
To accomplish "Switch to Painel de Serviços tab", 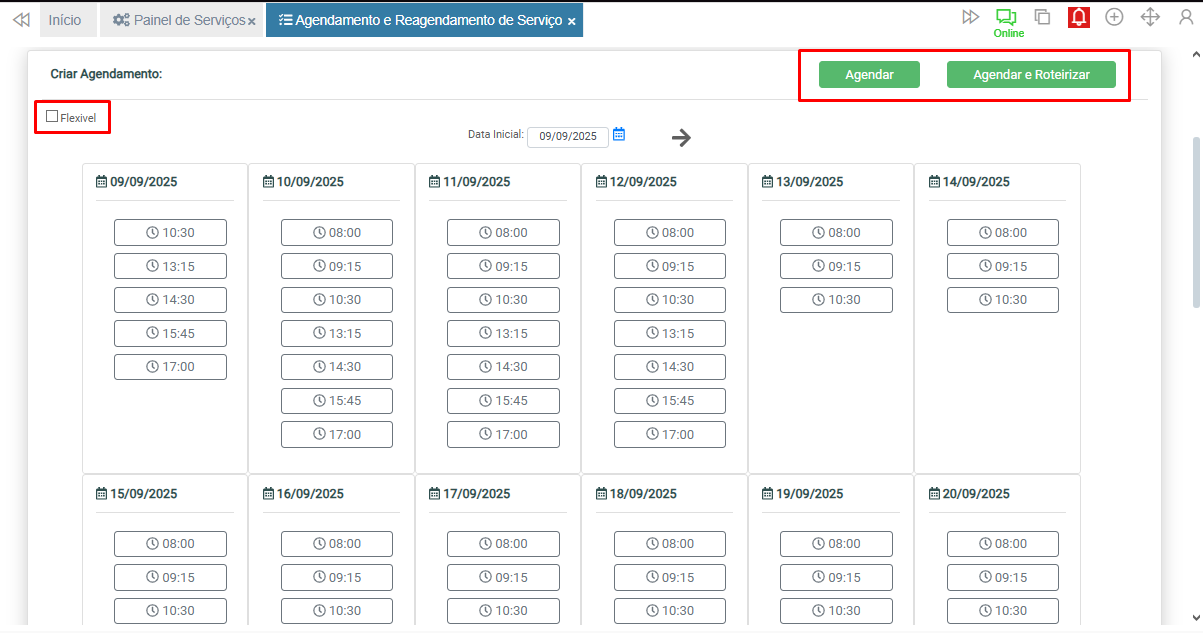I will pos(178,20).
